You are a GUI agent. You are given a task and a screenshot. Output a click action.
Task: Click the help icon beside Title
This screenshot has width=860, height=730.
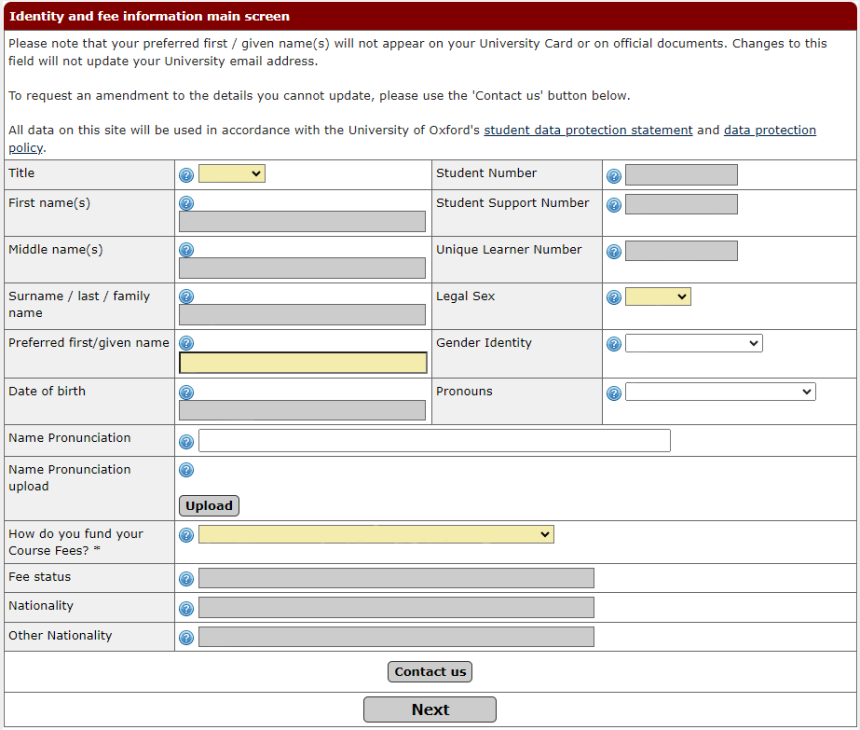click(186, 175)
